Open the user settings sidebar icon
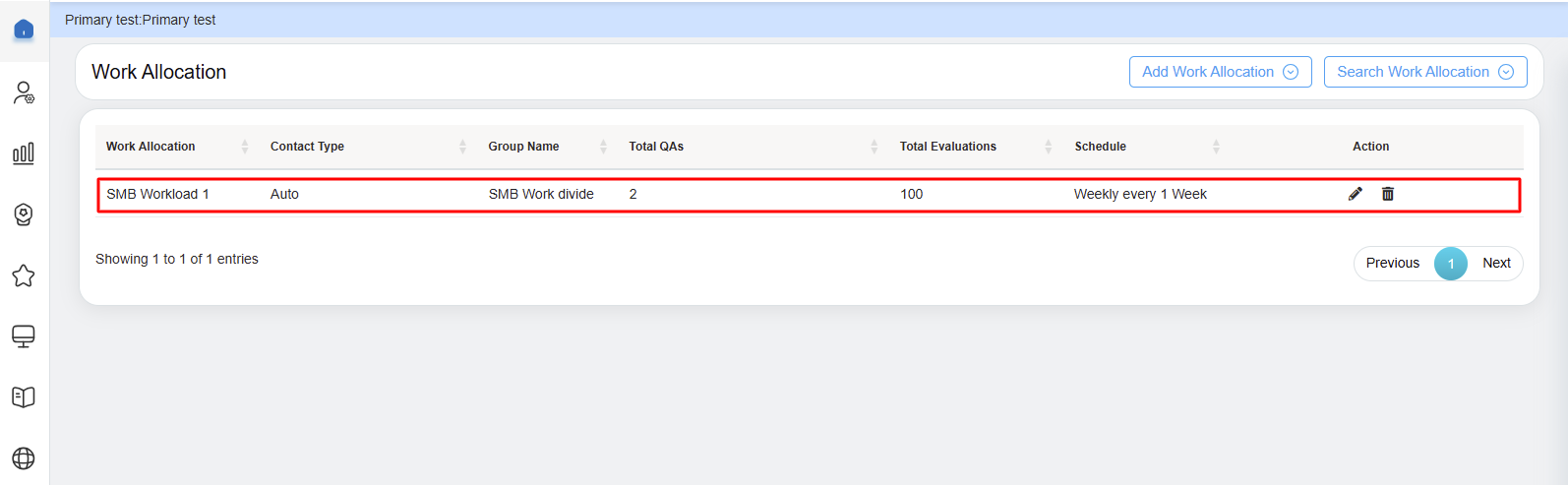This screenshot has width=1568, height=485. coord(24,92)
